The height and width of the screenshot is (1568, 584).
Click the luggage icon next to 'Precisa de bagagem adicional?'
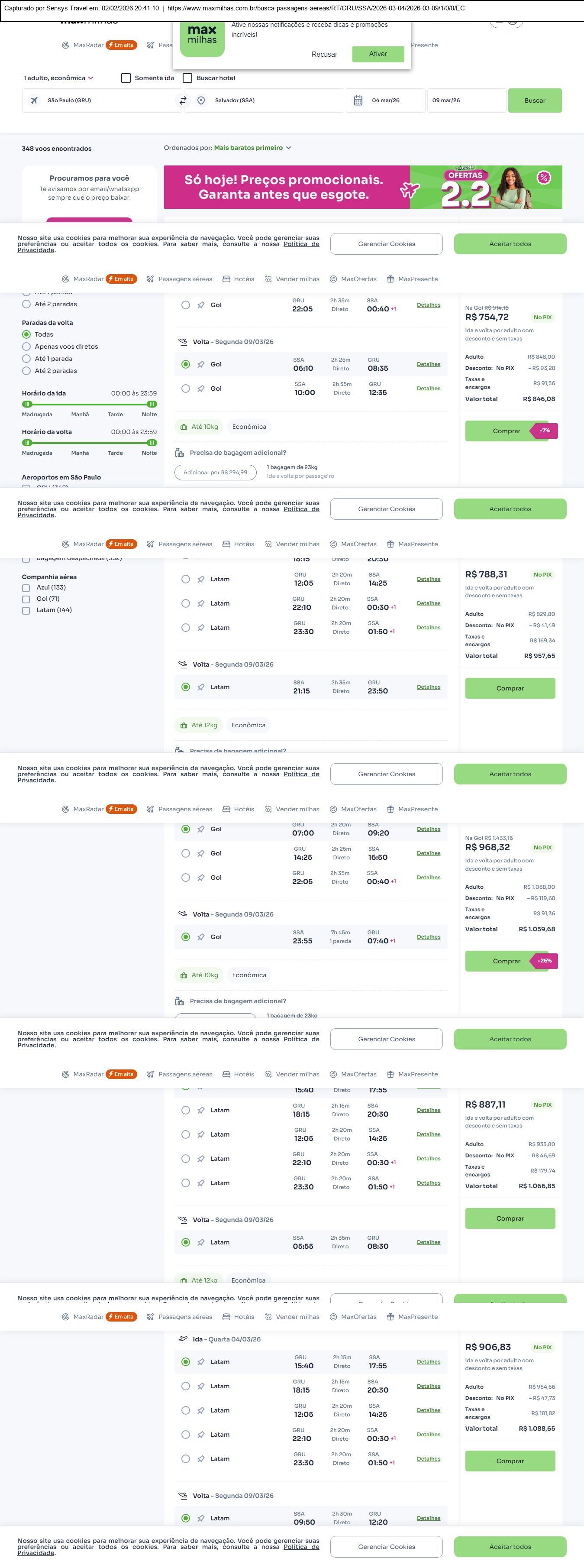[x=180, y=453]
